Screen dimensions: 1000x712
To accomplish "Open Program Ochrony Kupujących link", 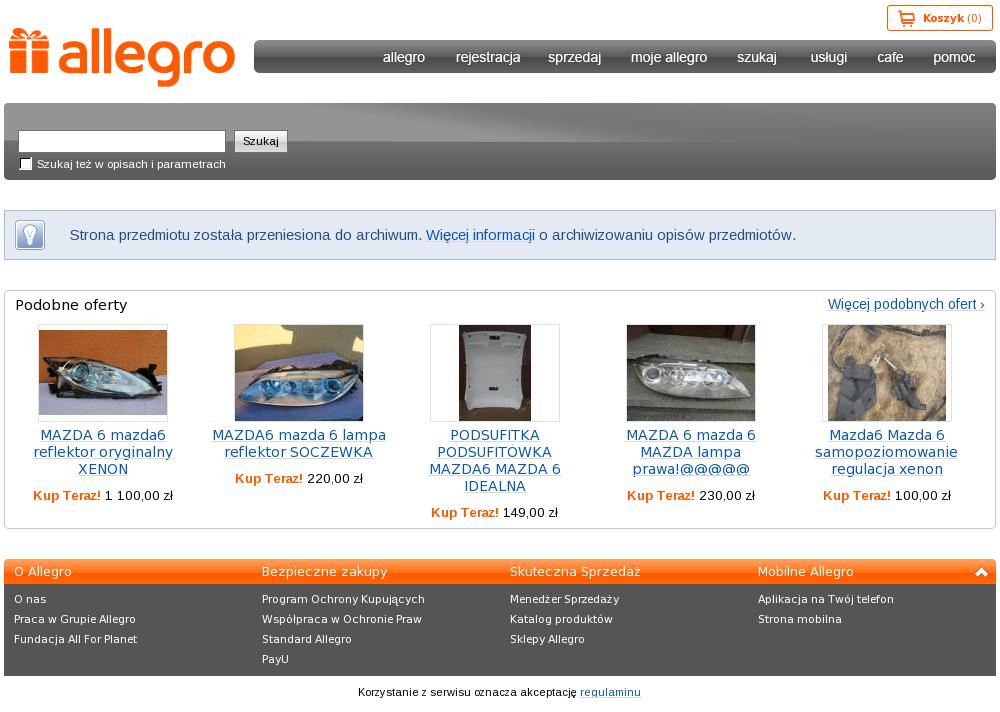I will pos(343,599).
